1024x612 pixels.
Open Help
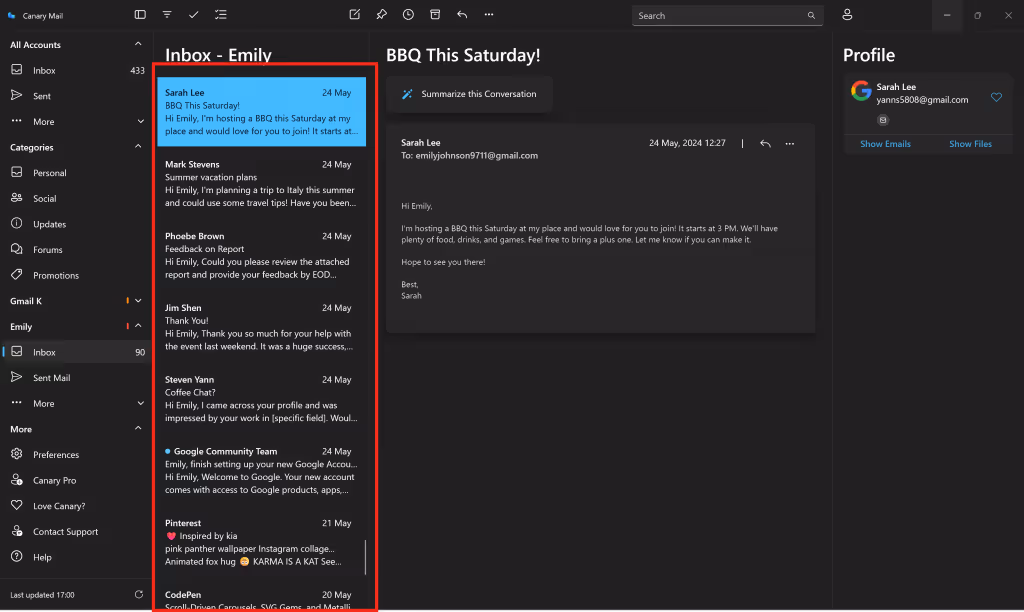coord(75,557)
